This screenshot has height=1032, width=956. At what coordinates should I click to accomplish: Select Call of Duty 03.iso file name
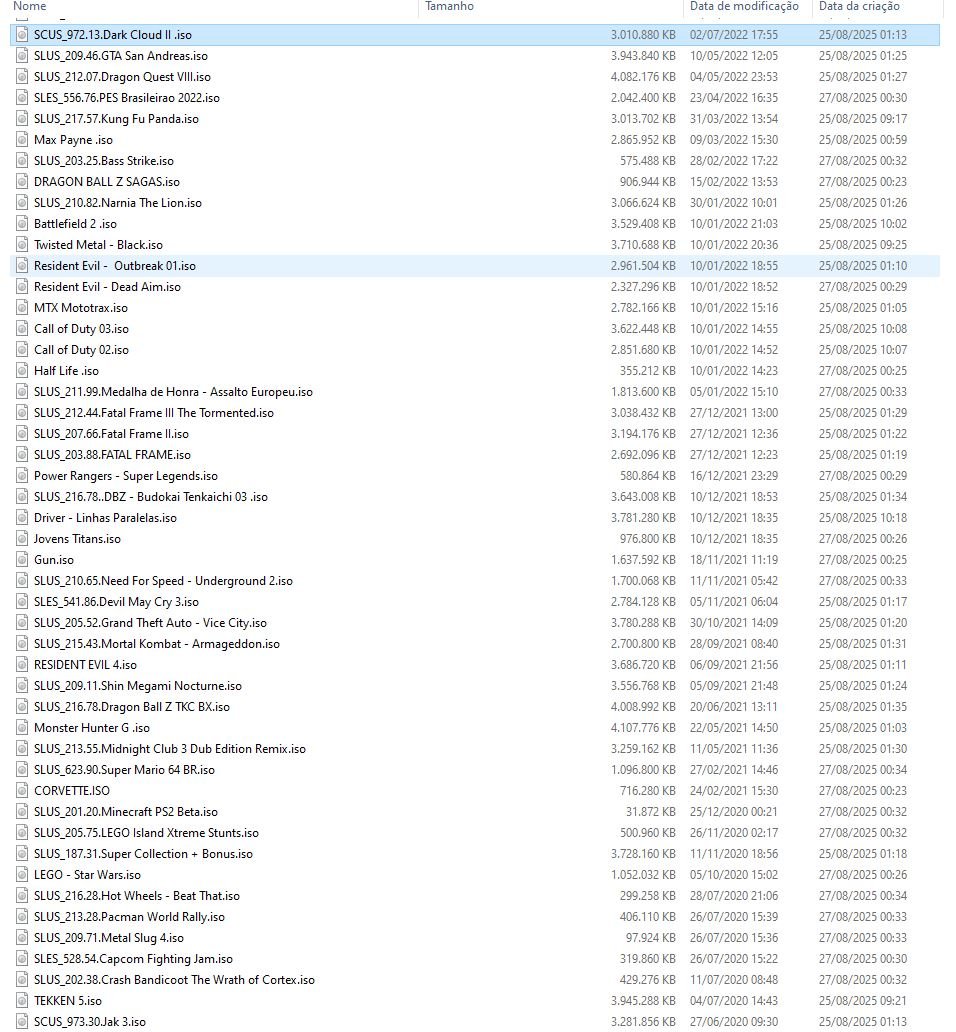(x=81, y=329)
